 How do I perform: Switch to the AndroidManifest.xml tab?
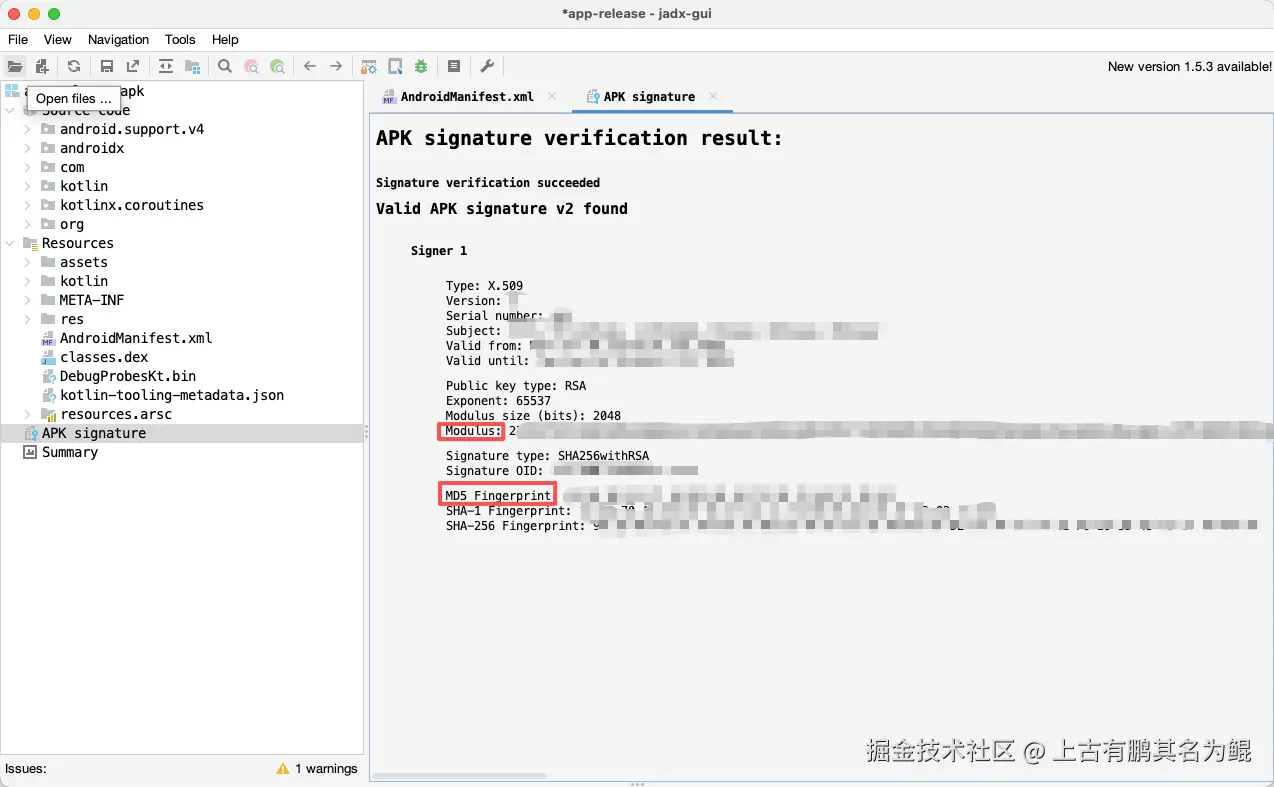[x=467, y=97]
